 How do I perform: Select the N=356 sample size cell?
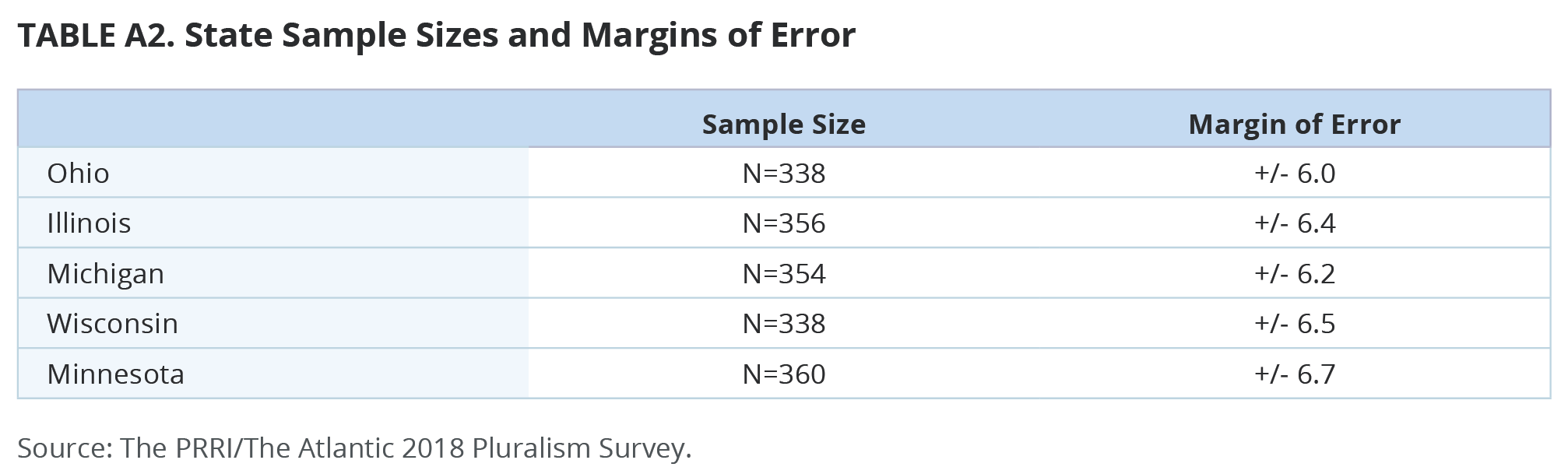[783, 223]
